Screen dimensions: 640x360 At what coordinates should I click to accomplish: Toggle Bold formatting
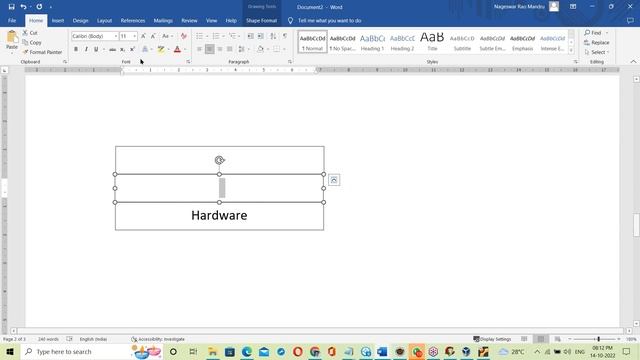76,49
